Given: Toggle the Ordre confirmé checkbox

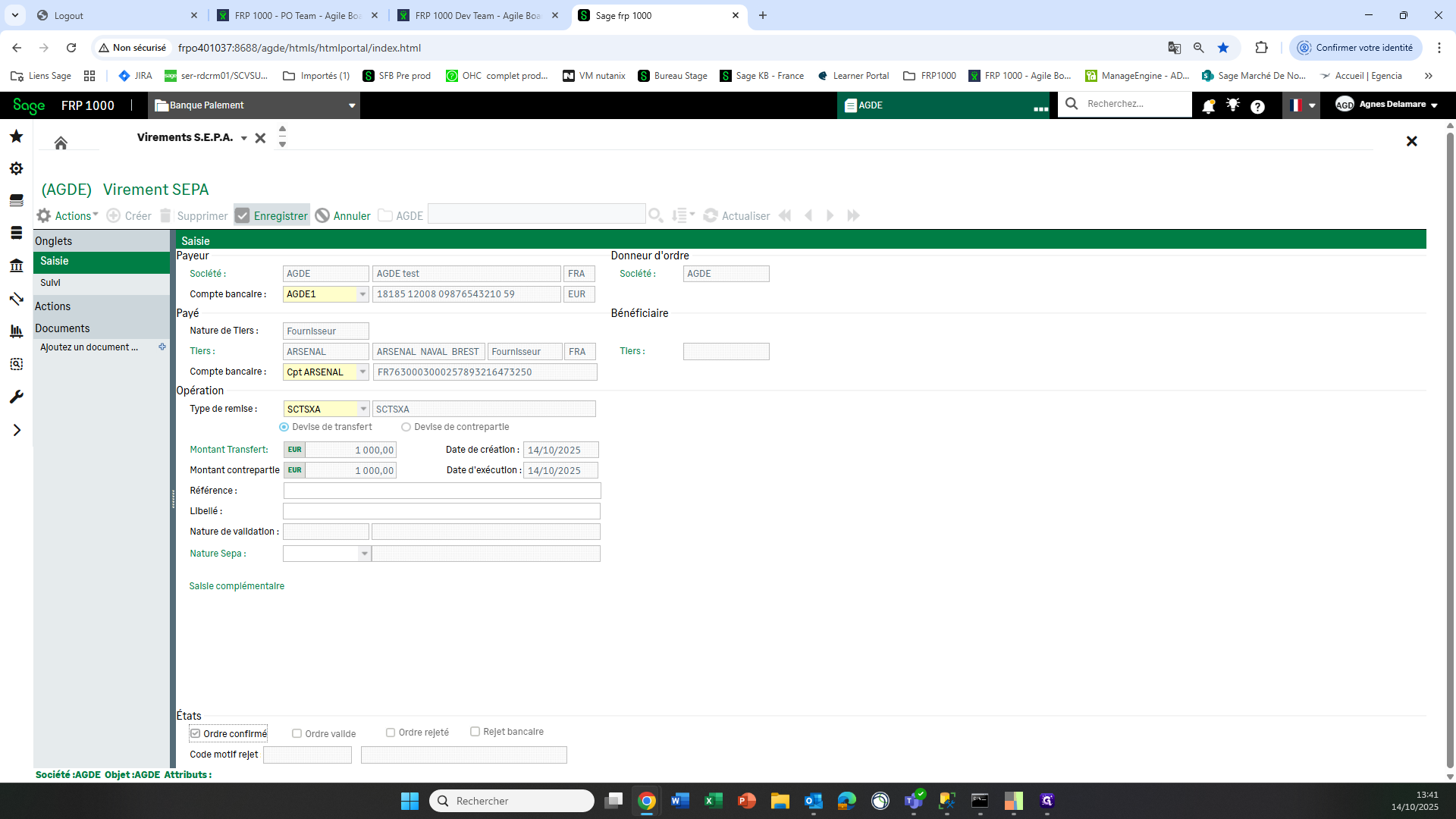Looking at the screenshot, I should tap(196, 733).
